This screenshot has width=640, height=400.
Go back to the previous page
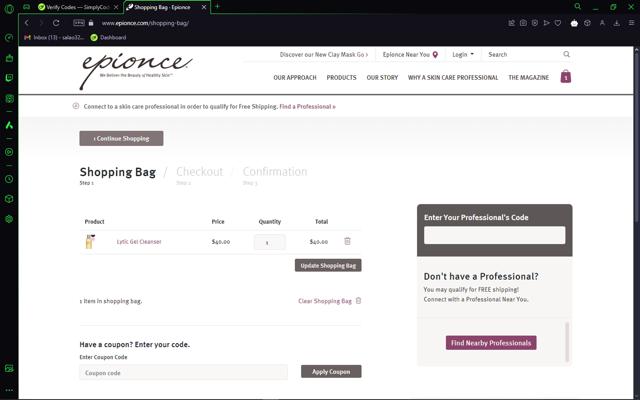pyautogui.click(x=27, y=23)
